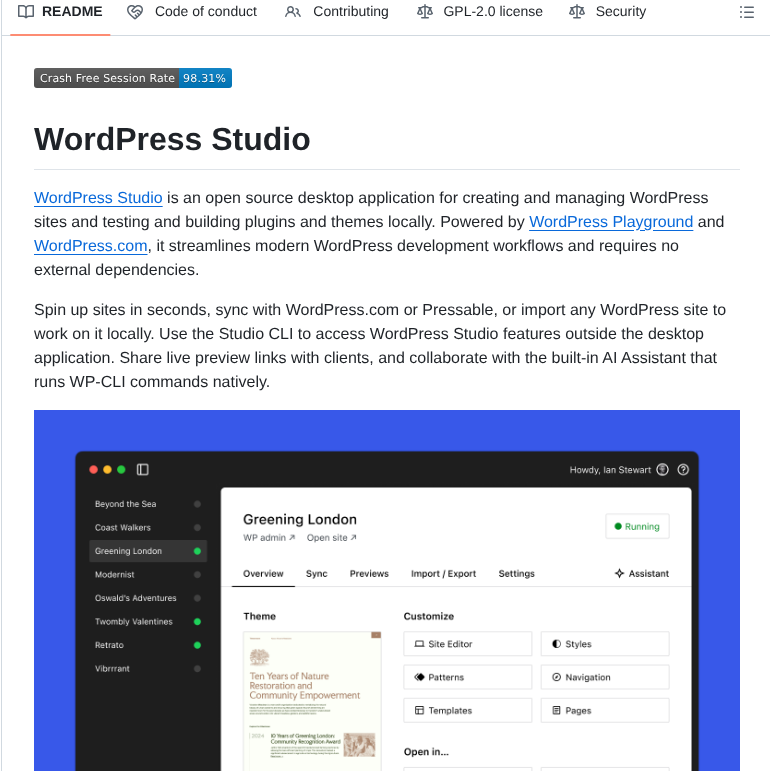Open the README outline list icon
This screenshot has width=770, height=771.
[x=746, y=12]
